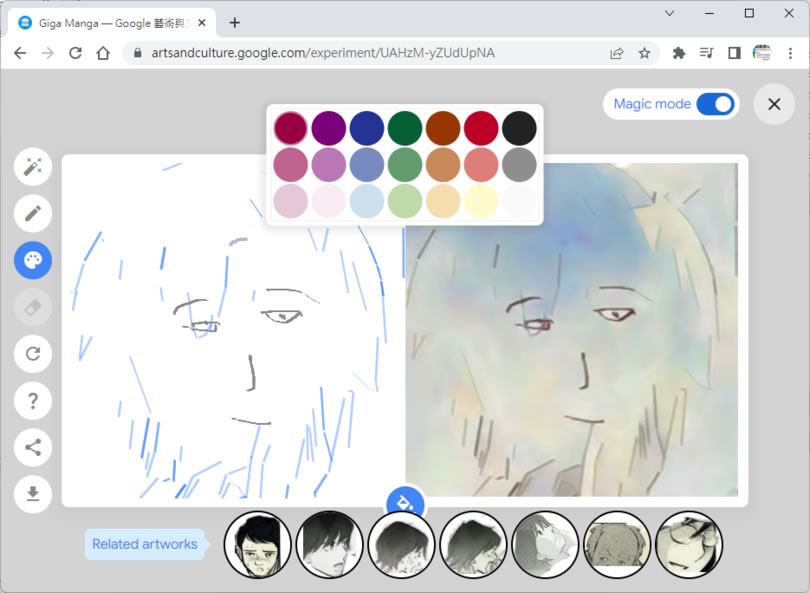810x593 pixels.
Task: Click the redo/reset circular arrow button
Action: tap(33, 354)
